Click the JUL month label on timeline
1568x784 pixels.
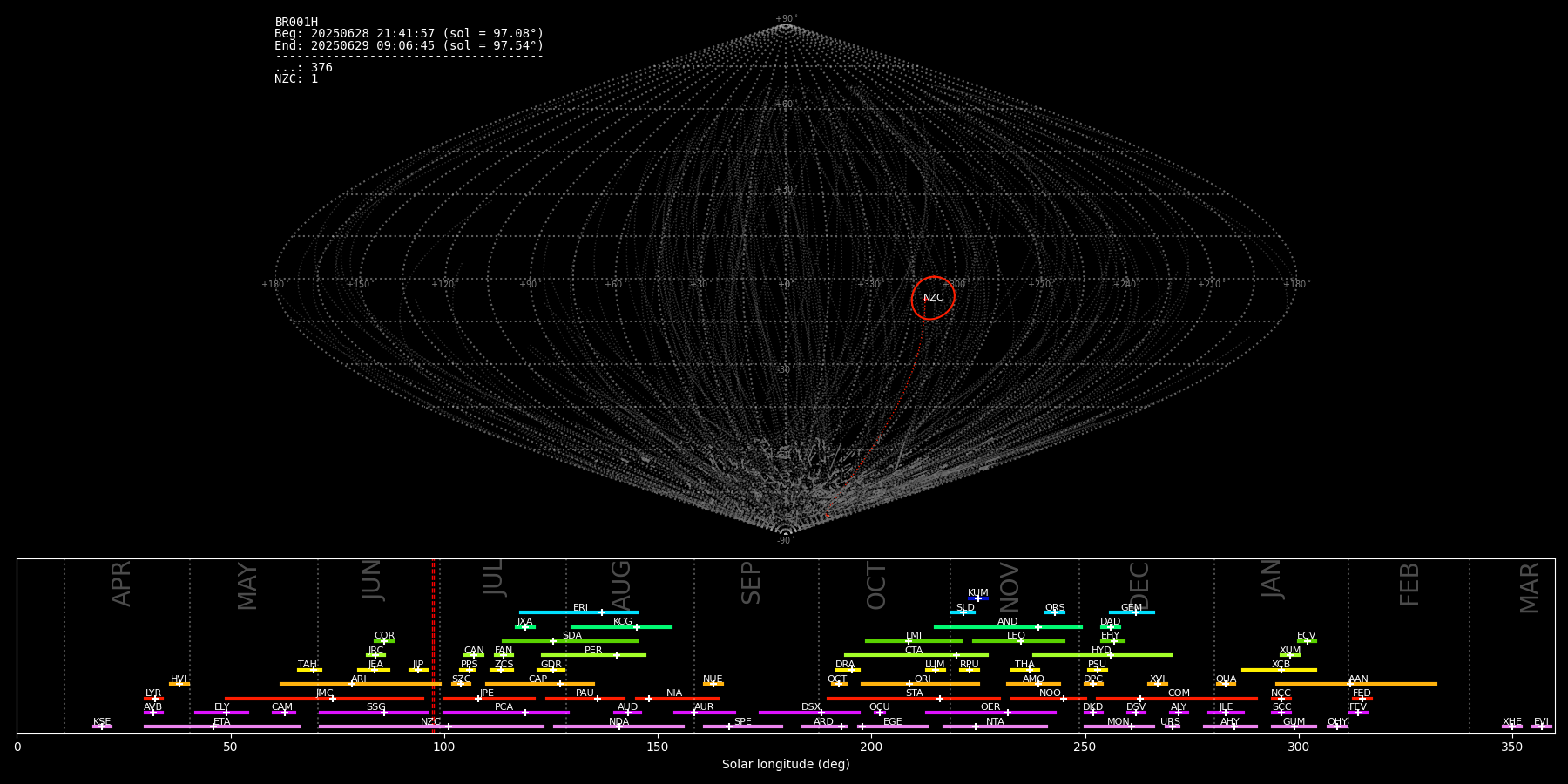[x=493, y=578]
